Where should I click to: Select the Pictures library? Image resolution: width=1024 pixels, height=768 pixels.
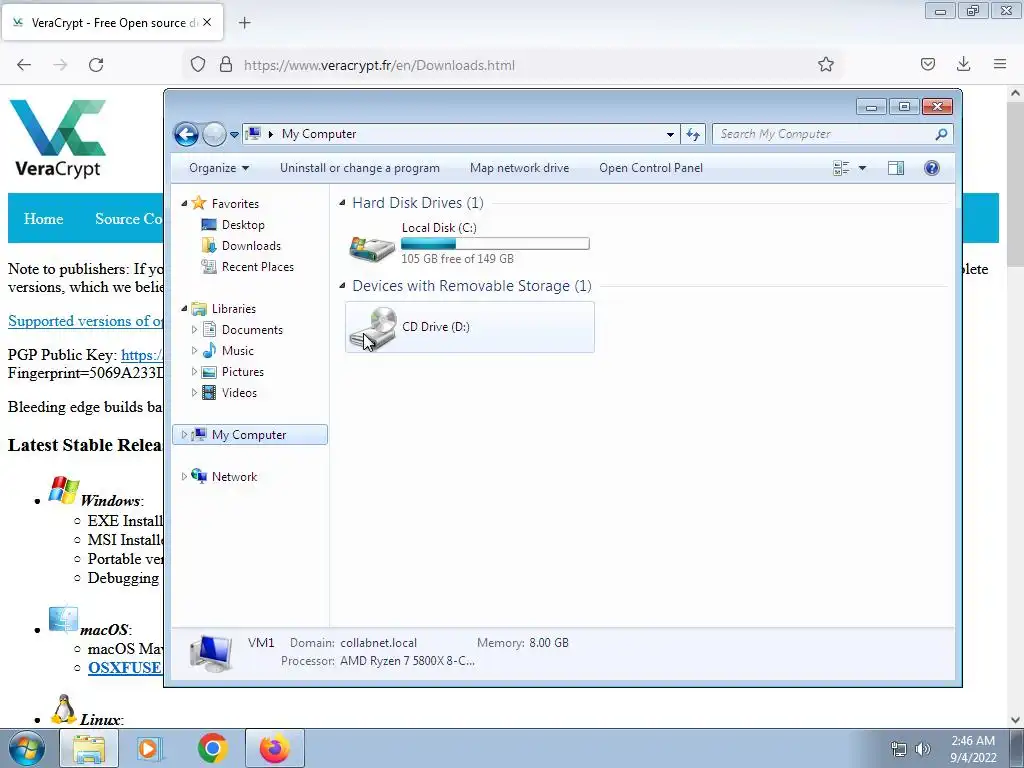(243, 372)
